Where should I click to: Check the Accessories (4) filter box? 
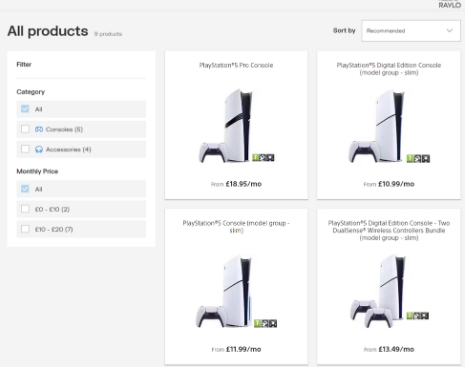(x=25, y=149)
